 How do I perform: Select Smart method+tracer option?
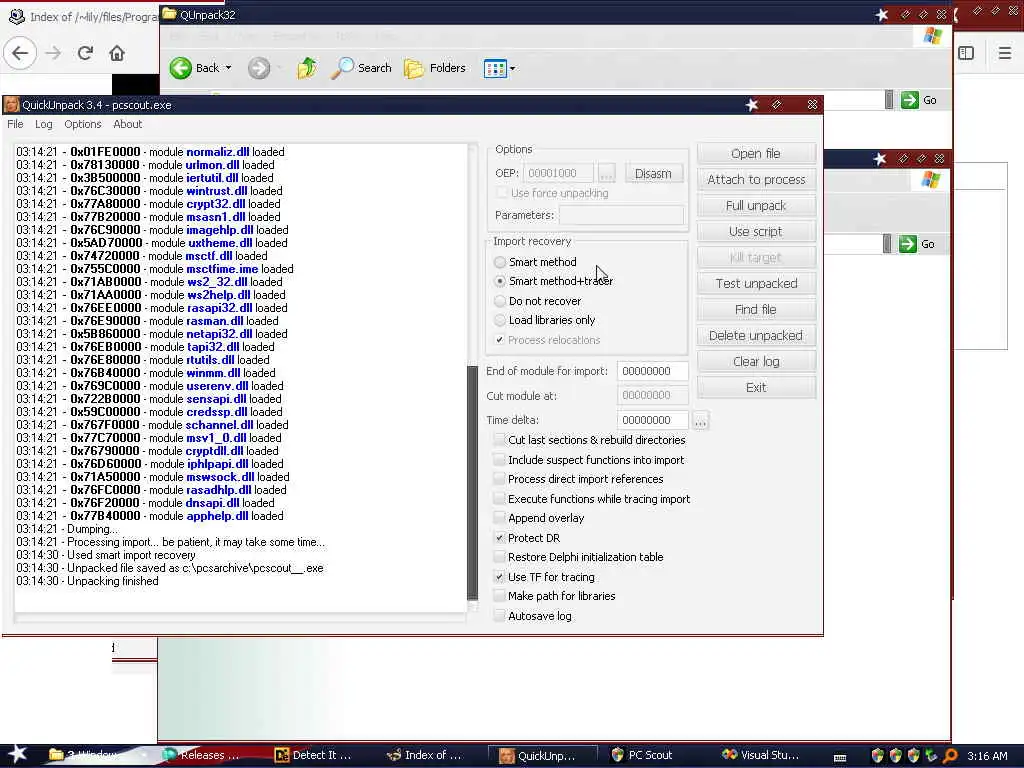[x=500, y=281]
